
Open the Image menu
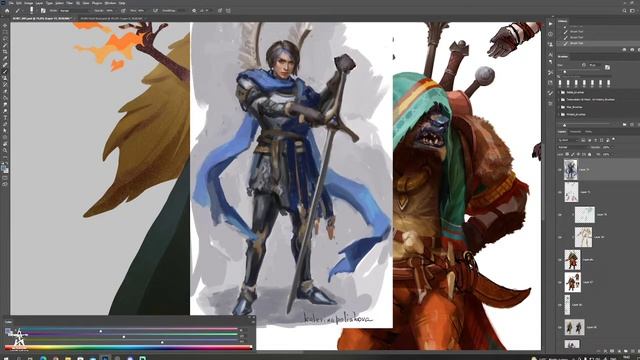pos(29,3)
